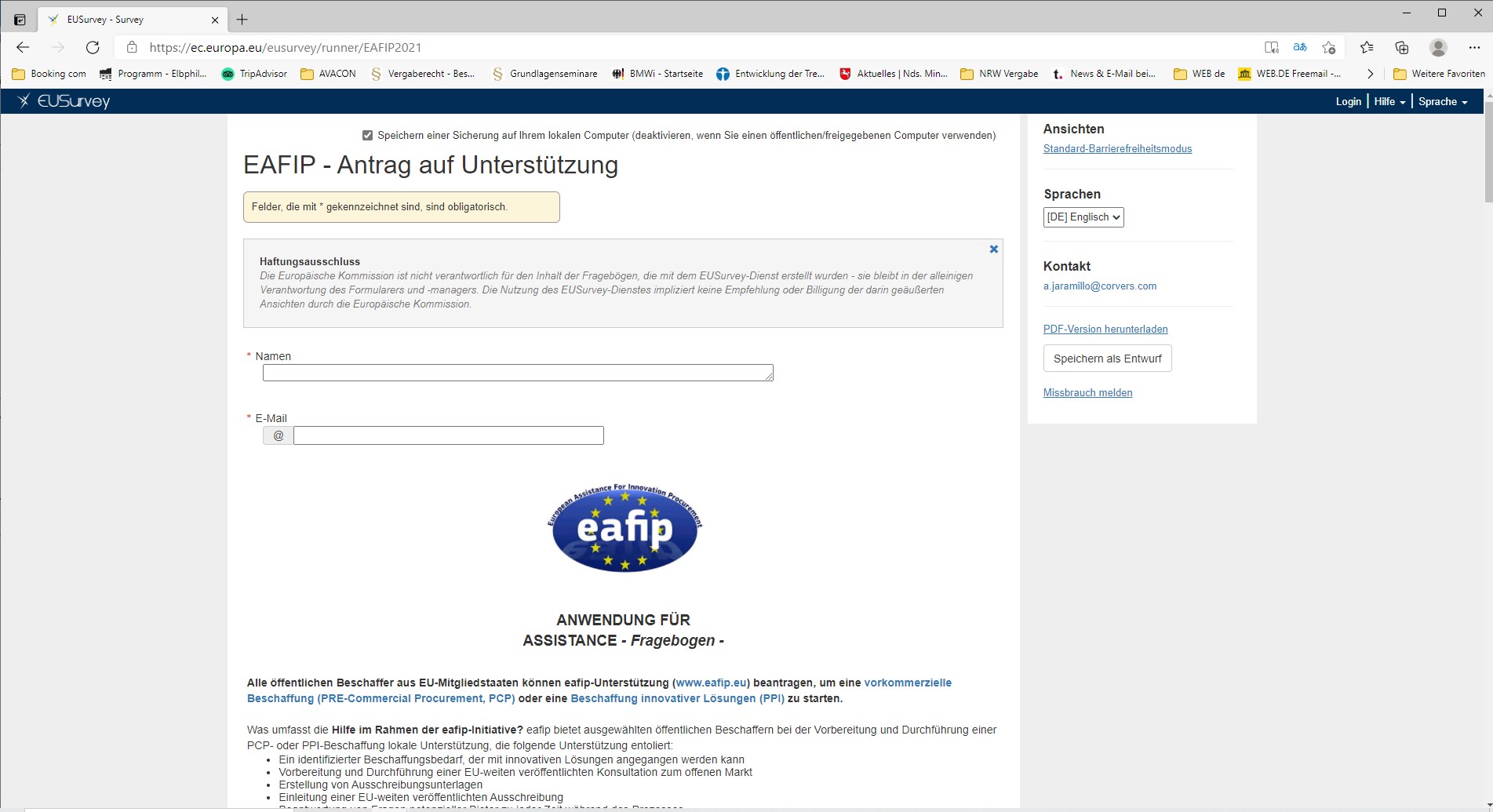Open the PDF-Version herunterladen link

1105,329
